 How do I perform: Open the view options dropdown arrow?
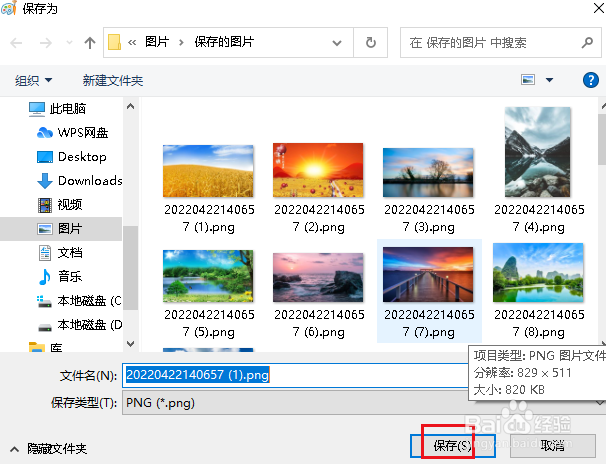tap(549, 80)
